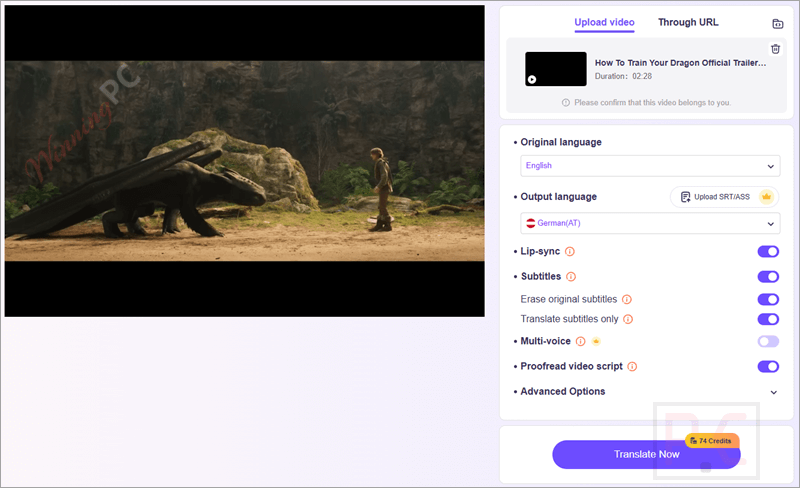The height and width of the screenshot is (488, 800).
Task: Delete the uploaded video with trash icon
Action: tap(776, 48)
